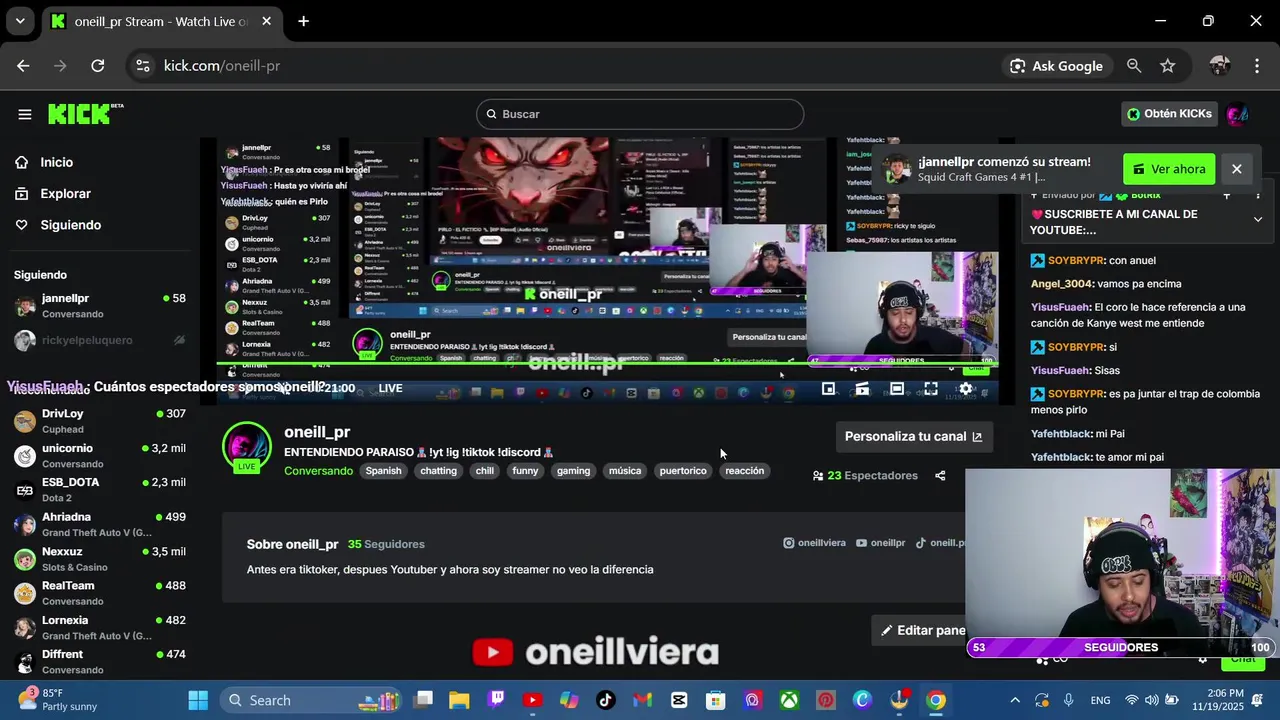Open the Kick hamburger sidebar menu
This screenshot has height=720, width=1280.
(x=25, y=114)
